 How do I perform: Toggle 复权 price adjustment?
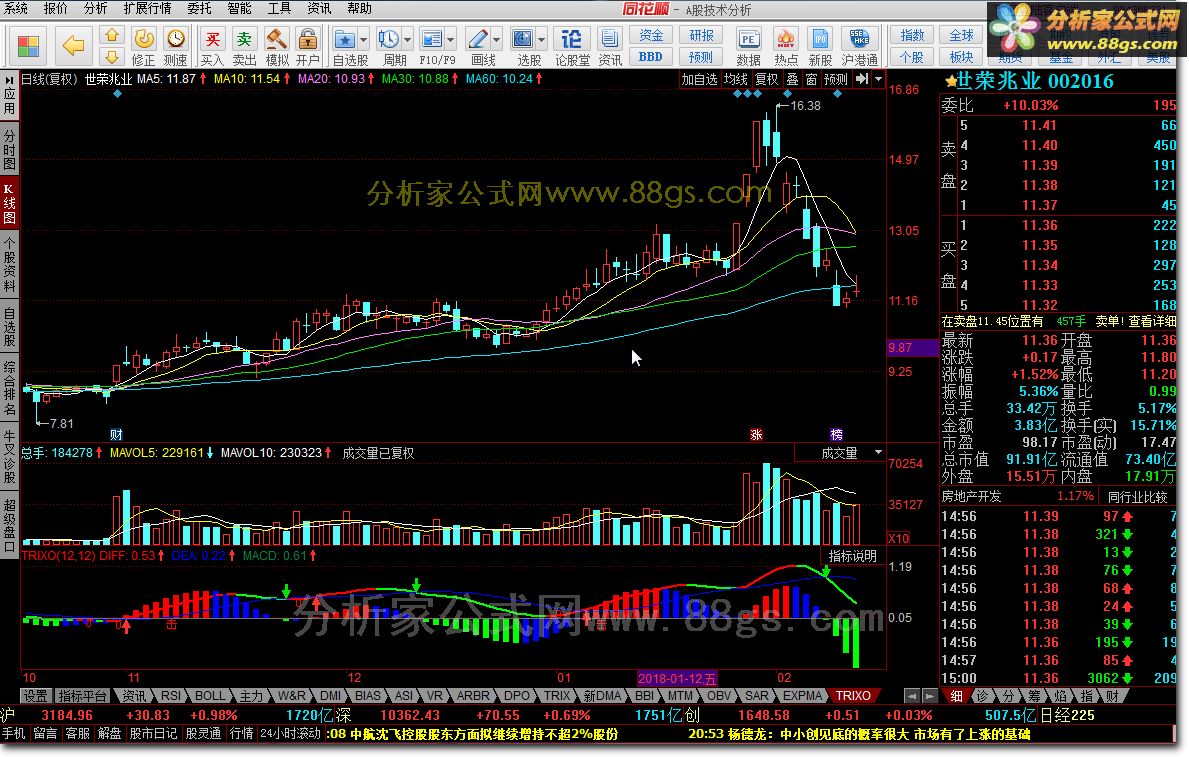tap(767, 79)
